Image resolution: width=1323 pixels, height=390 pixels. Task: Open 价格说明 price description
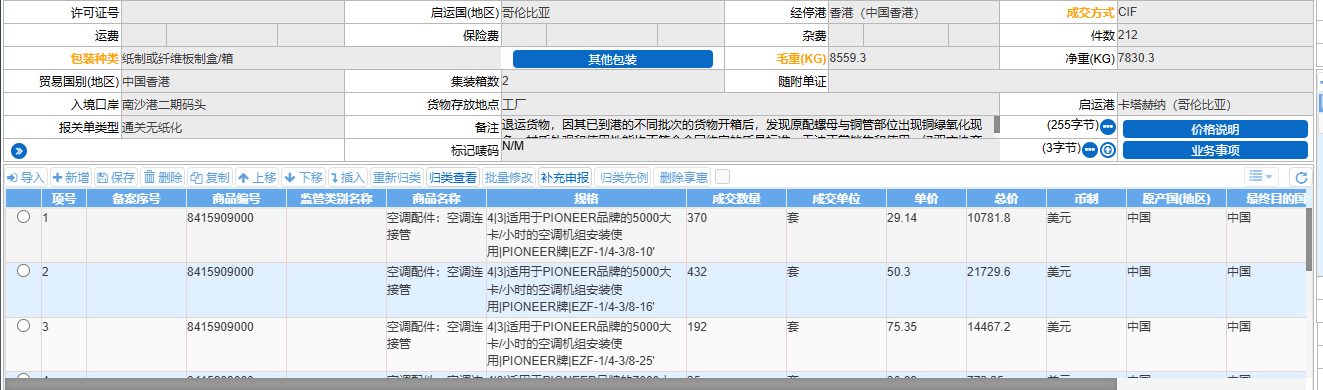pyautogui.click(x=1215, y=129)
